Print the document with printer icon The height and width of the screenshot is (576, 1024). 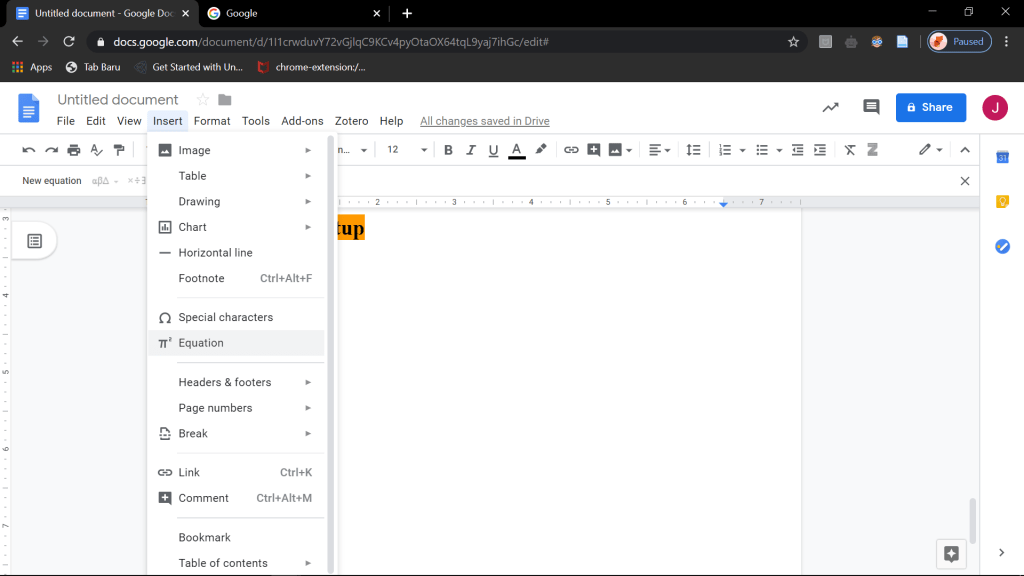(x=74, y=150)
